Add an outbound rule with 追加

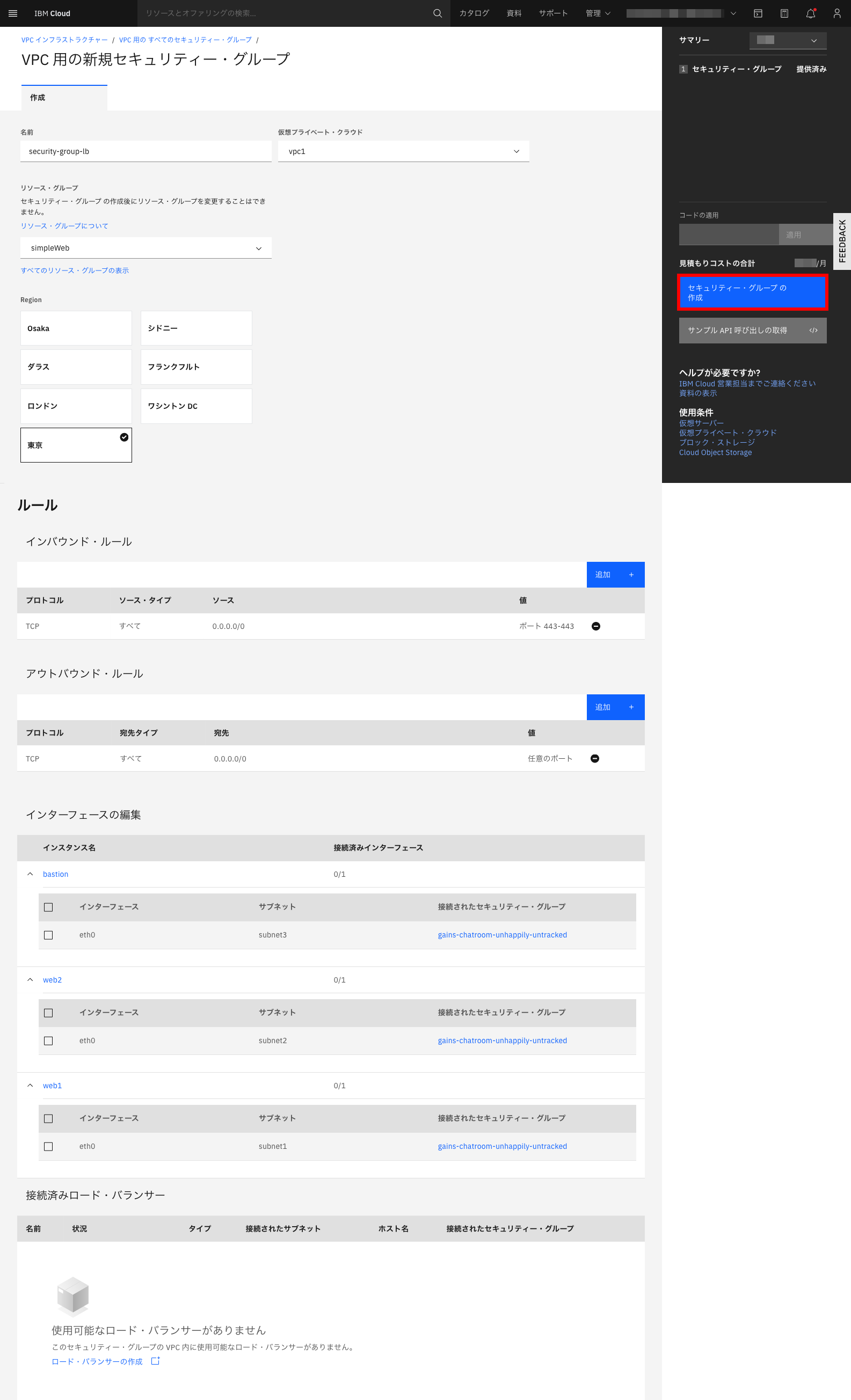point(616,707)
